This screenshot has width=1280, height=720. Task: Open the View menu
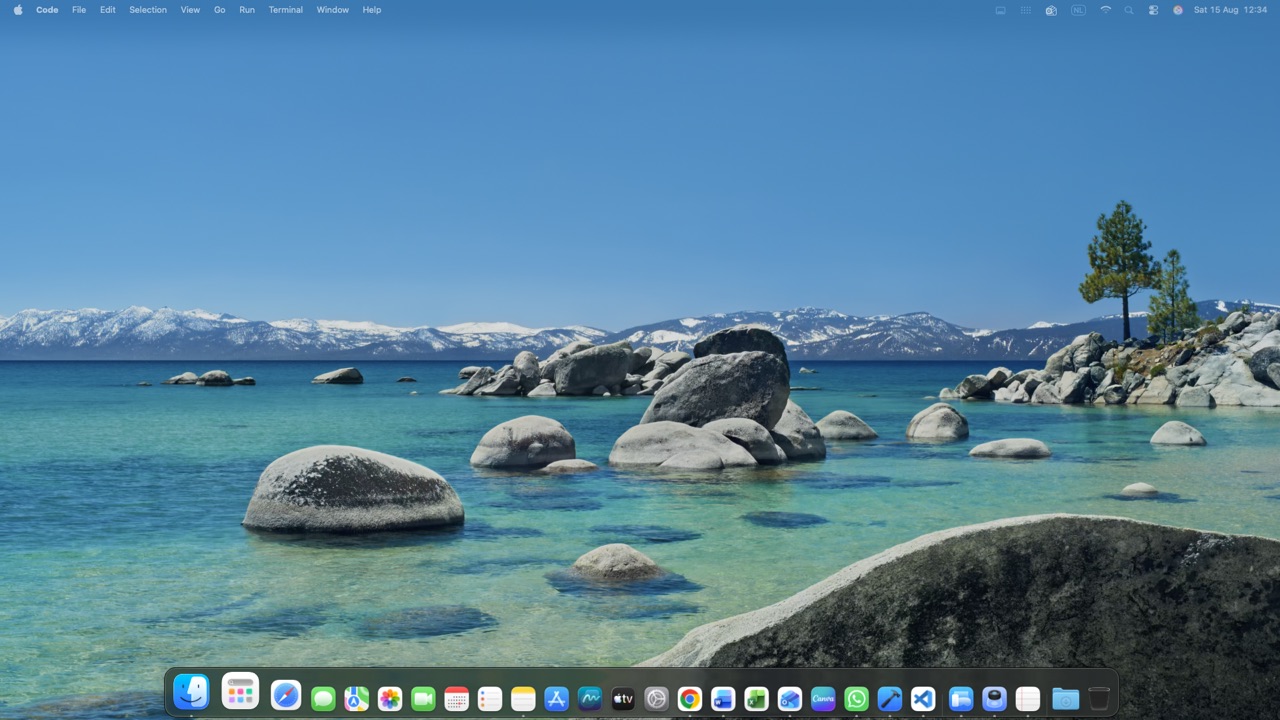click(x=190, y=10)
